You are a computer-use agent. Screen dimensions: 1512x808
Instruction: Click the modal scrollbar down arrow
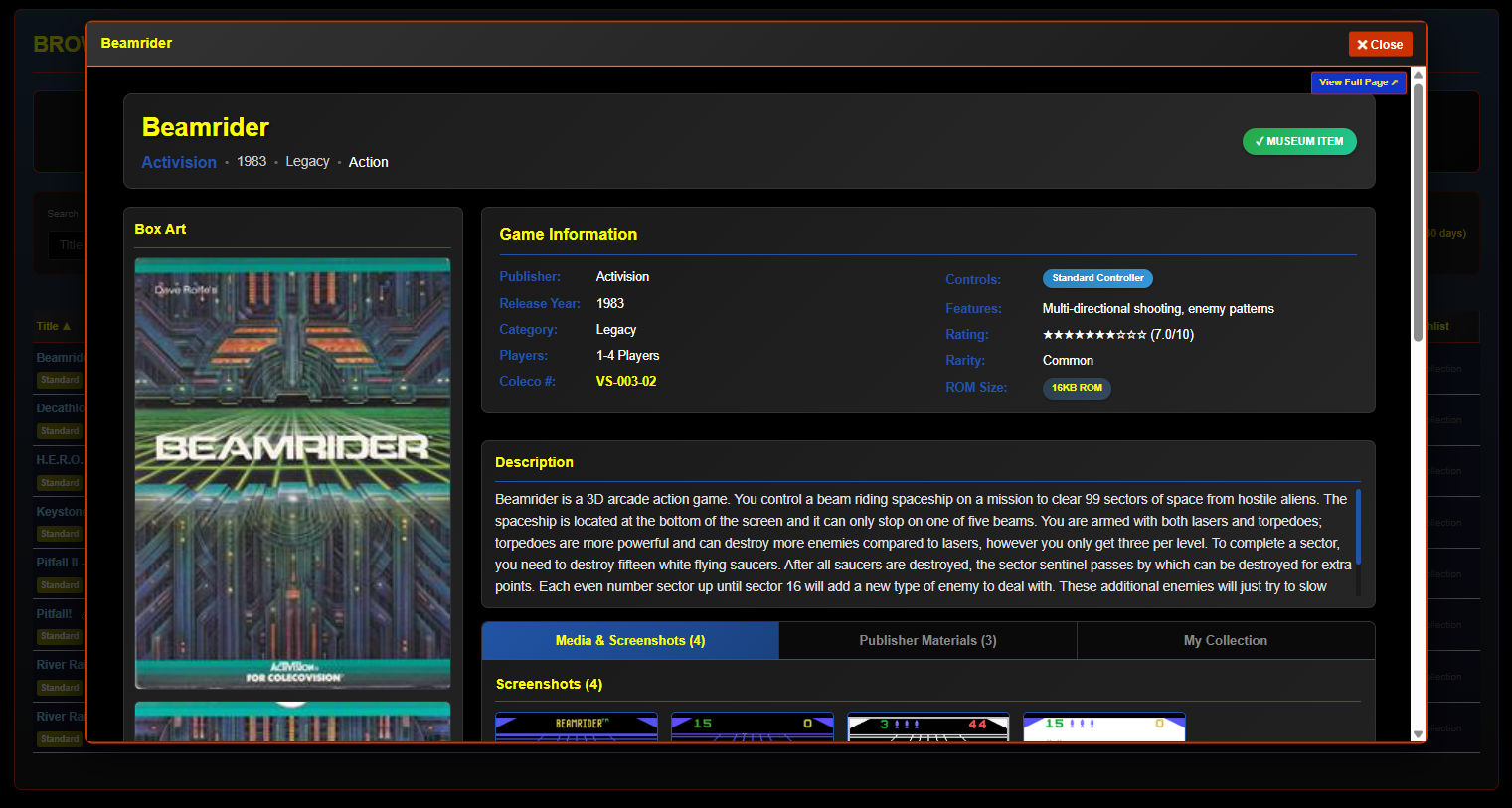(x=1418, y=734)
